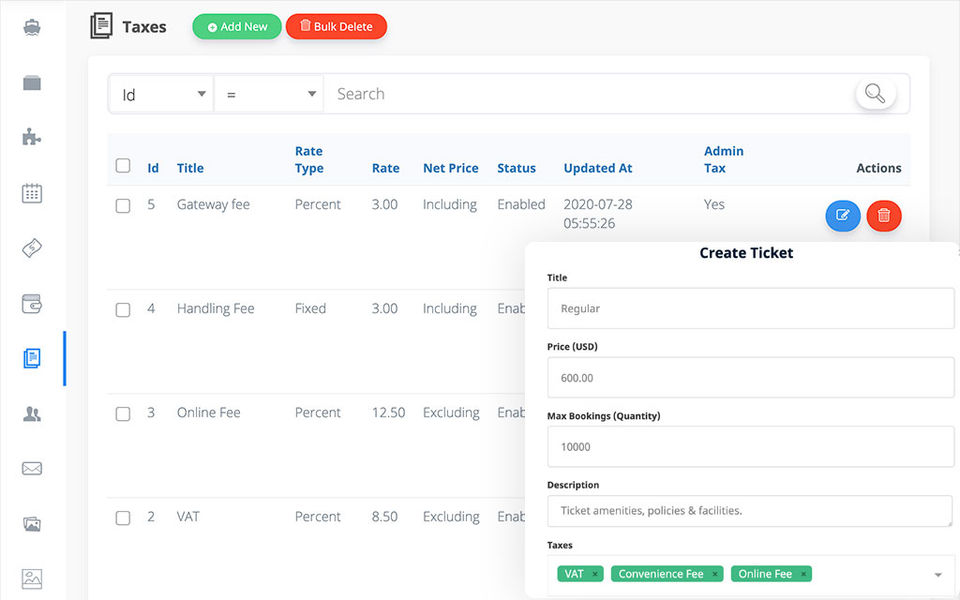Click the ticket Title field
The width and height of the screenshot is (960, 600).
pos(751,309)
